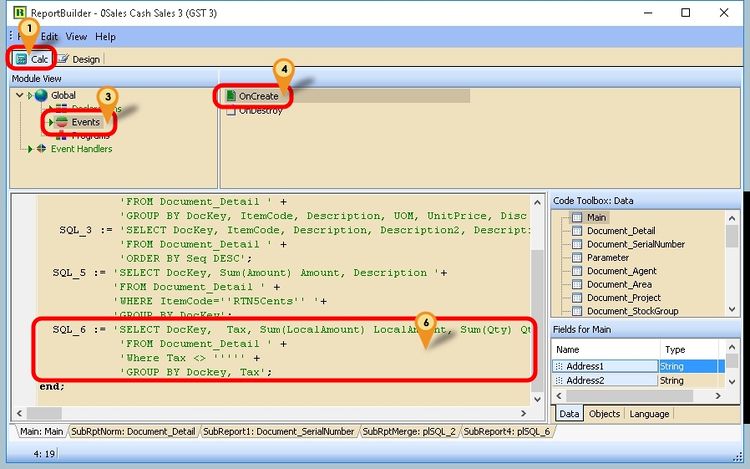This screenshot has height=469, width=750.
Task: Collapse the Global tree node
Action: tap(20, 95)
